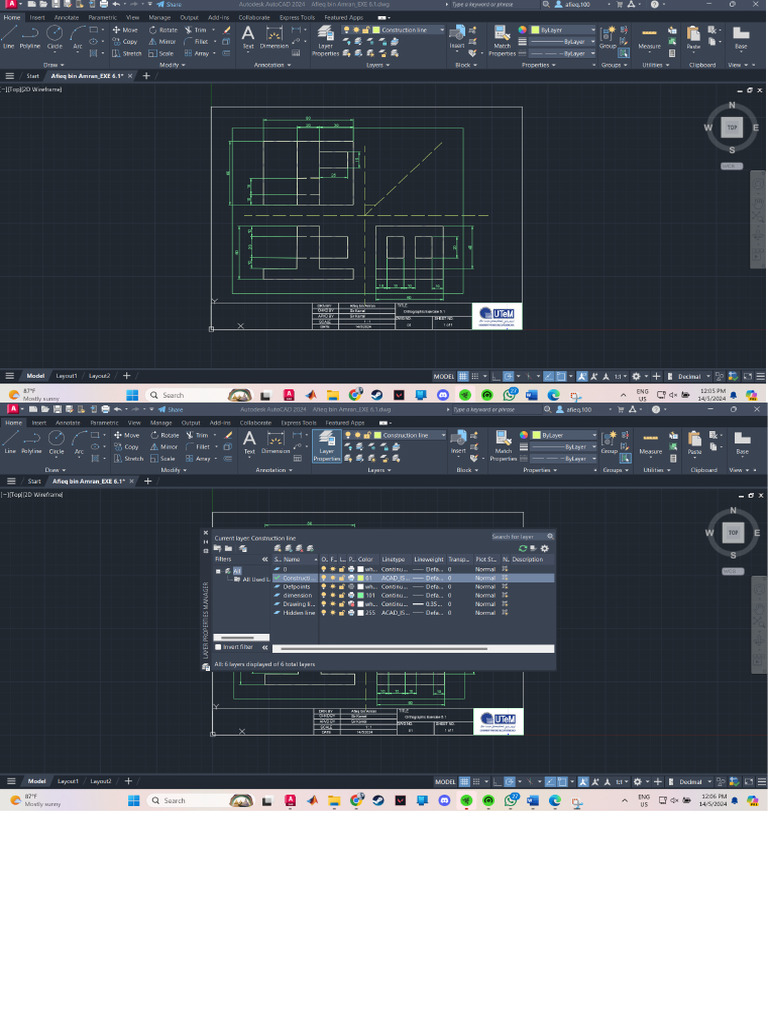Click TOP face of upper ViewCube

pos(732,127)
